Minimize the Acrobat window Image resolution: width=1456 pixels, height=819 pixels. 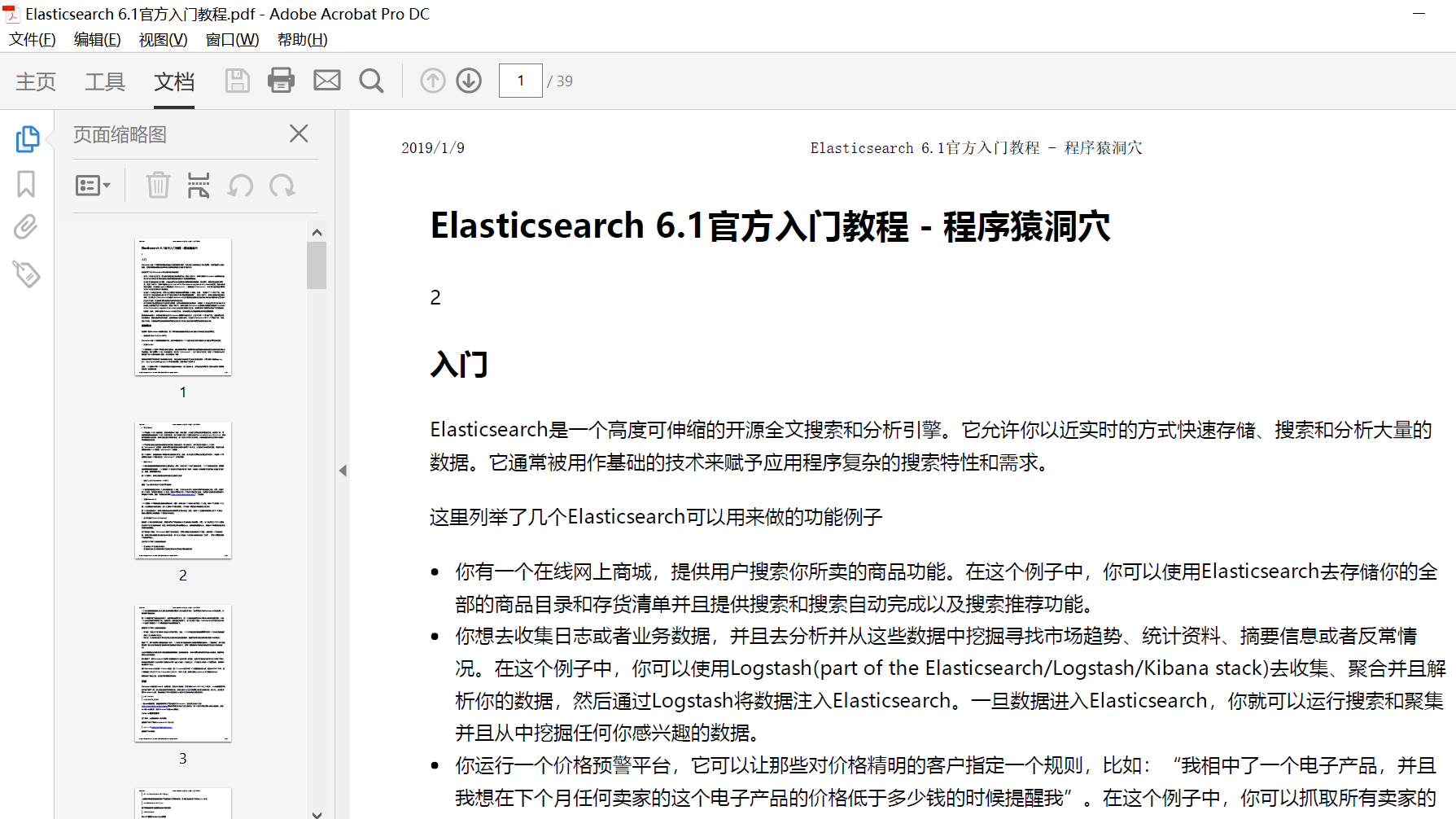tap(1419, 14)
